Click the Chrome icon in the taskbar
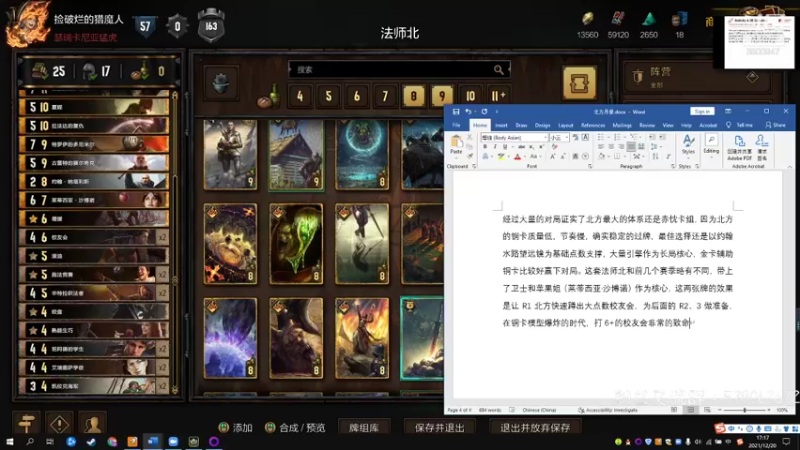The image size is (800, 450). (x=112, y=442)
